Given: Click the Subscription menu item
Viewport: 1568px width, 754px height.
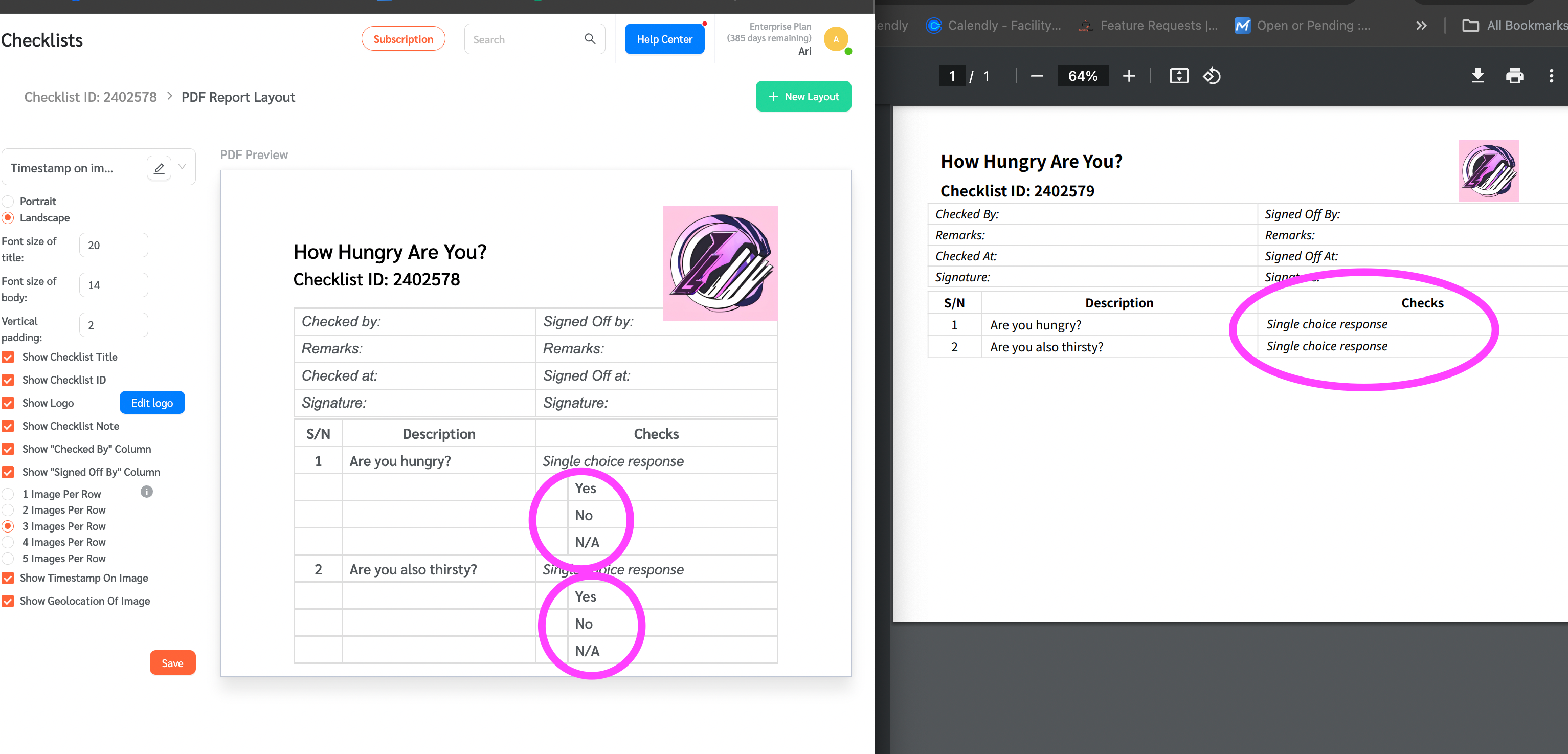Looking at the screenshot, I should tap(401, 39).
